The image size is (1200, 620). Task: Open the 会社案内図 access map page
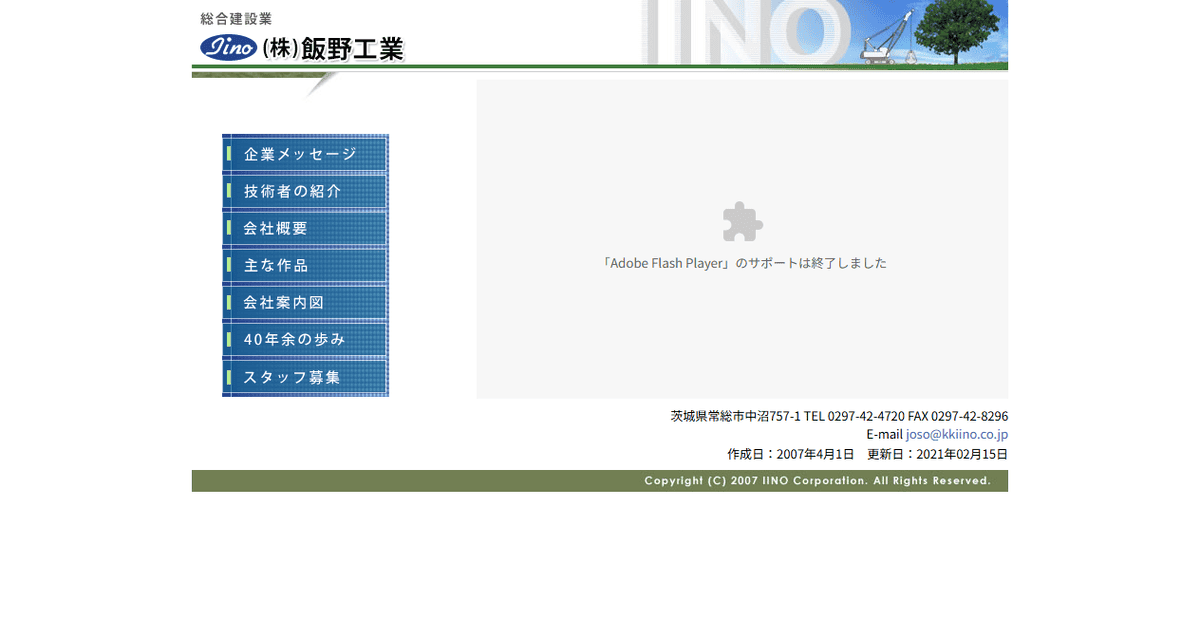coord(282,301)
